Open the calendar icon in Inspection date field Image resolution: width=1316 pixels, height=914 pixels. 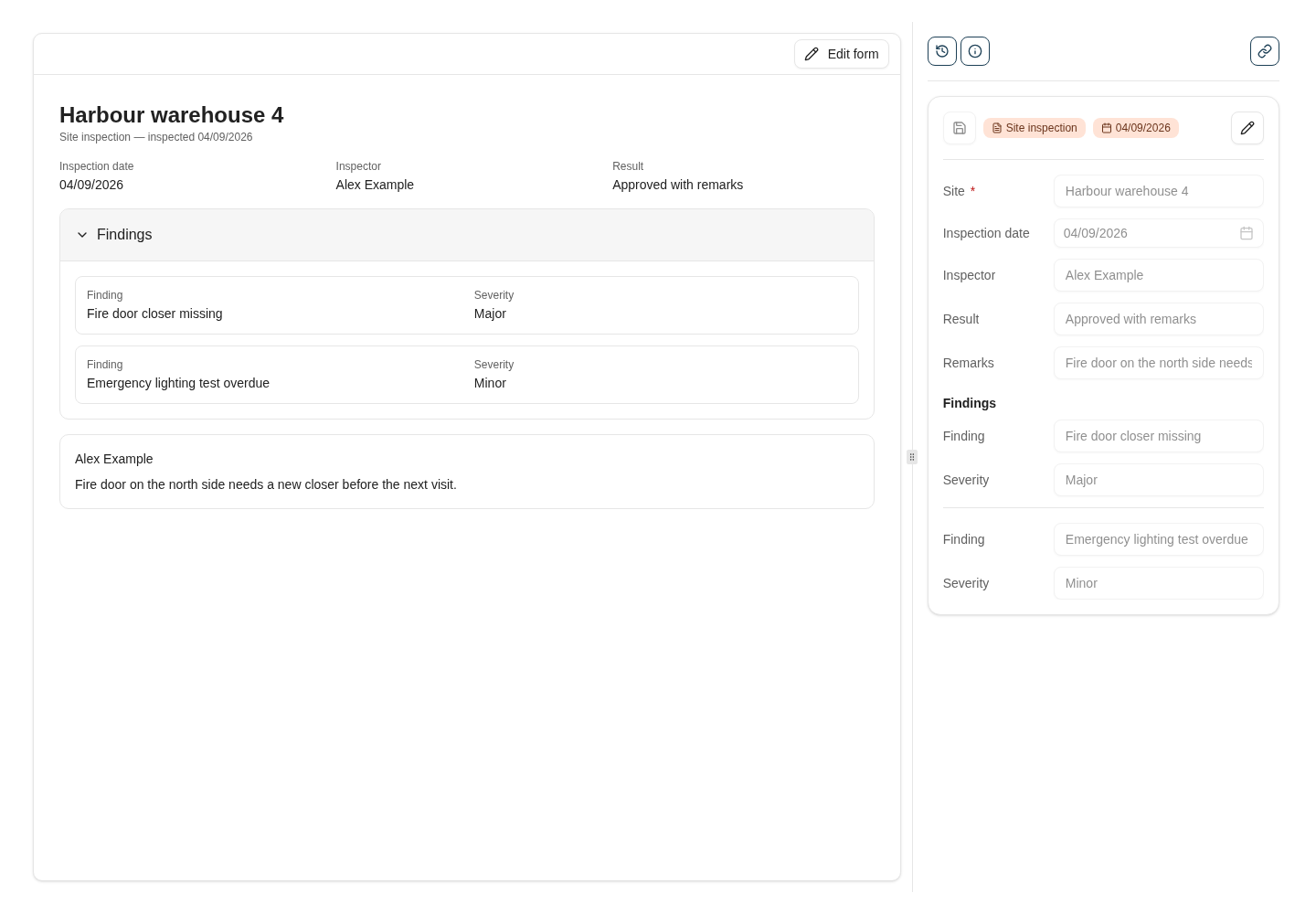coord(1246,233)
